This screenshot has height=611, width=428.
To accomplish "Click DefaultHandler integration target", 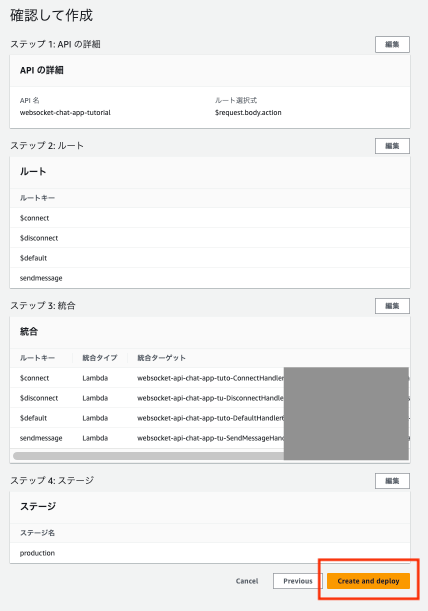I will point(210,418).
